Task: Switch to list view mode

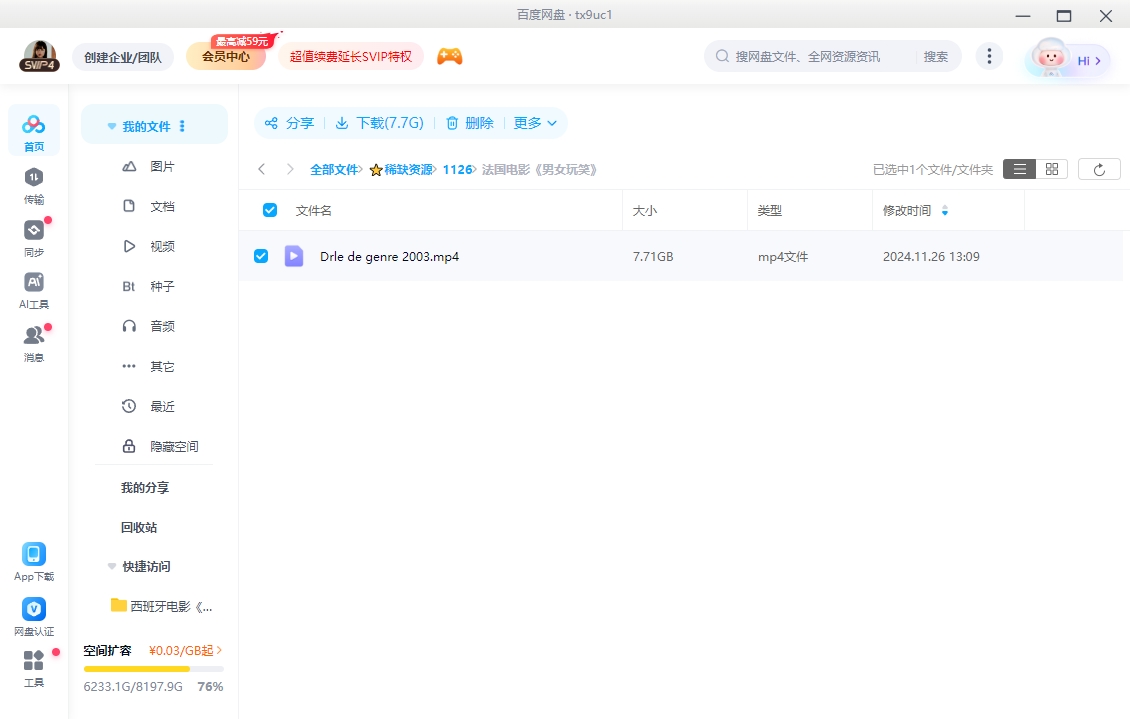Action: tap(1019, 169)
